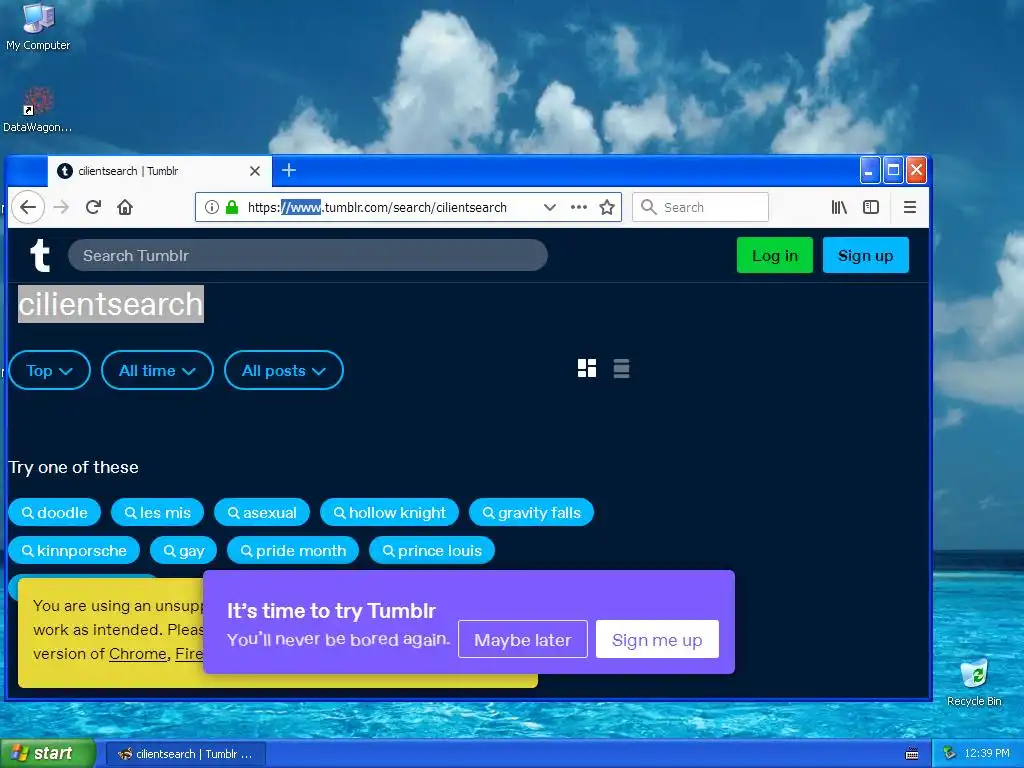Switch to list layout view

[x=621, y=368]
